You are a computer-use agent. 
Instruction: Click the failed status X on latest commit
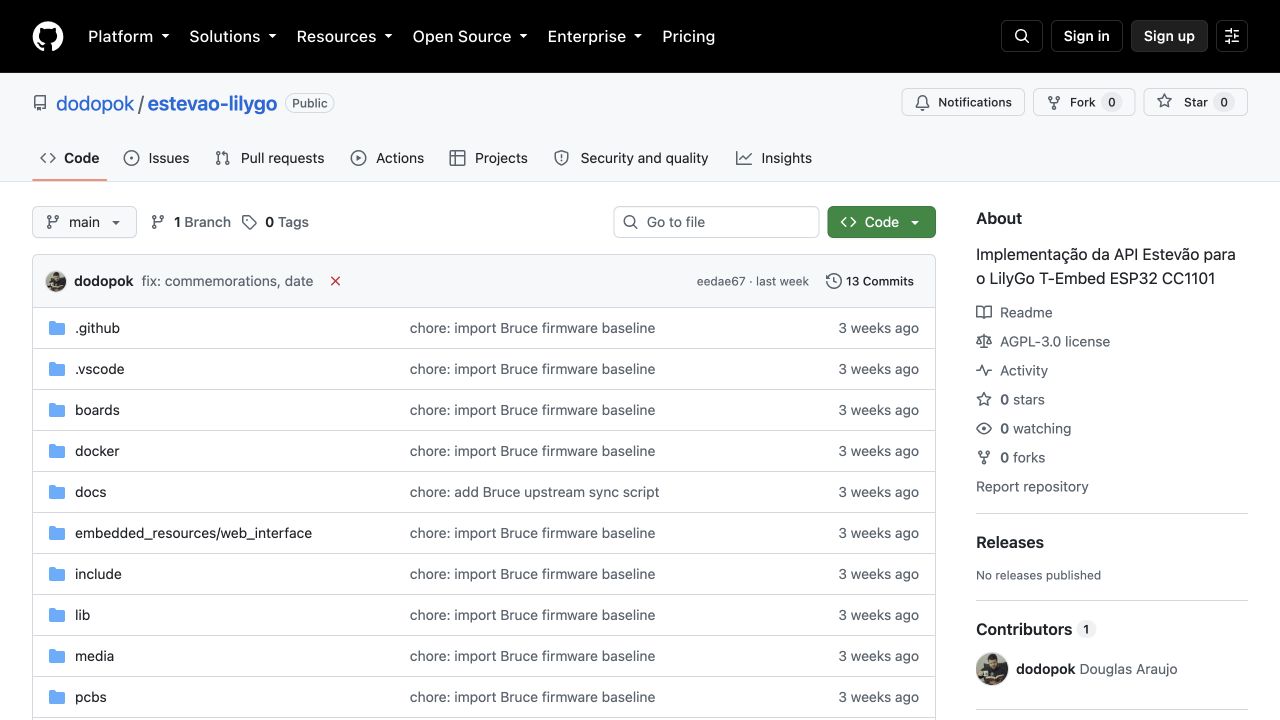[x=335, y=281]
